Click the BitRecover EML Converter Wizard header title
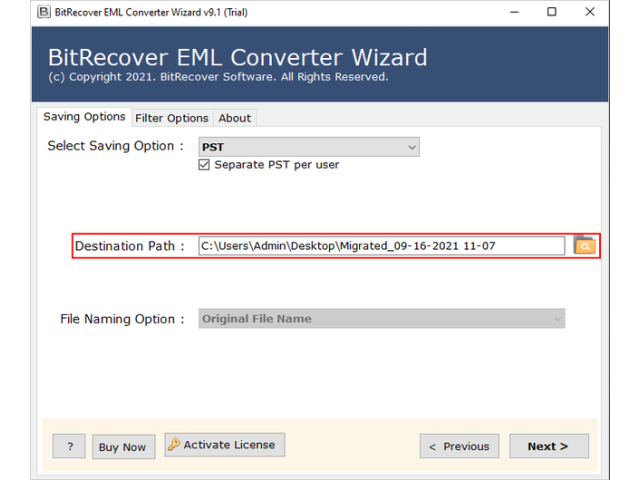 [x=238, y=57]
